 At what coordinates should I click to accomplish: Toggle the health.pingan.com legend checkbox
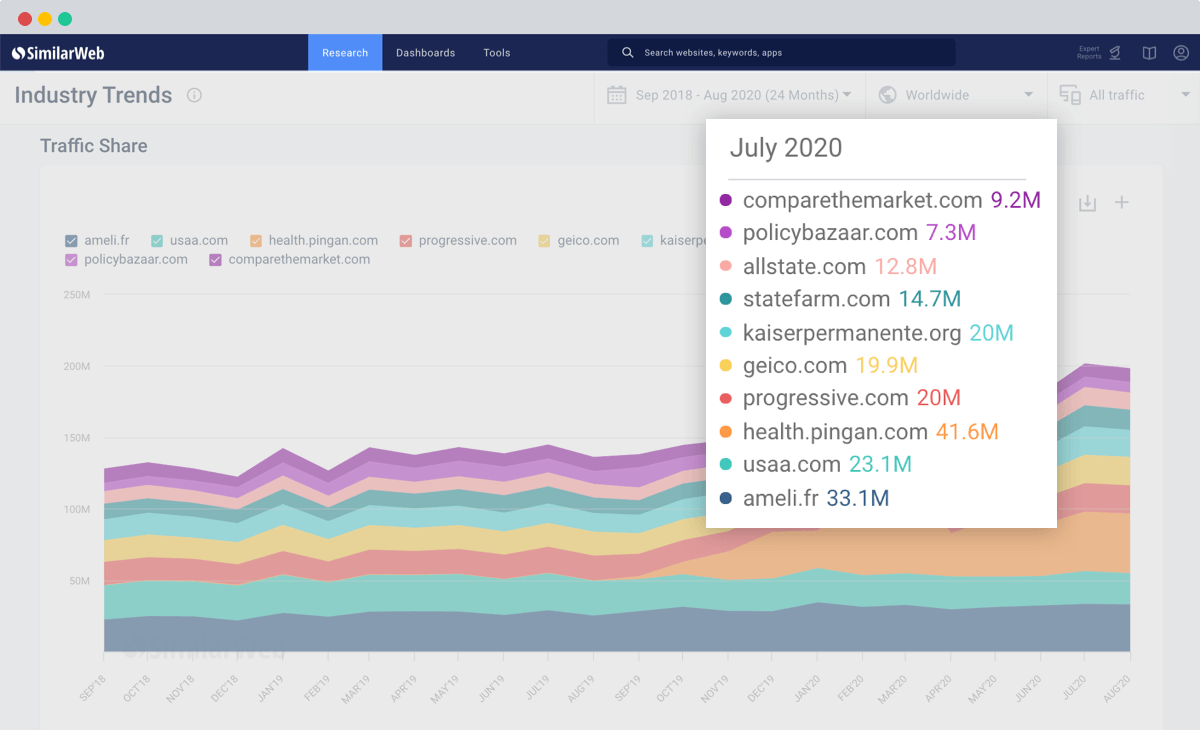(x=256, y=241)
